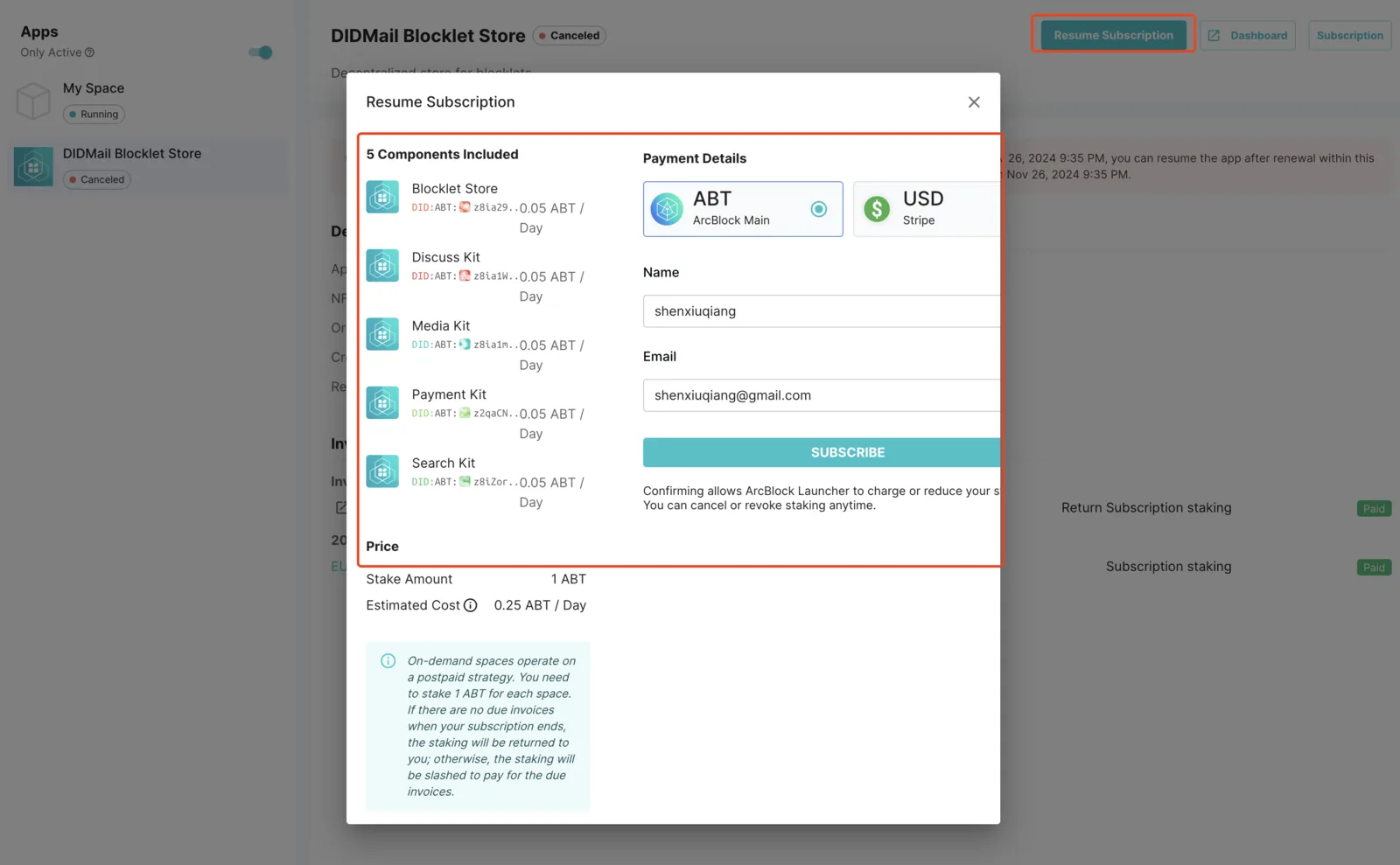Image resolution: width=1400 pixels, height=865 pixels.
Task: Click the Discuss Kit DID avatar icon
Action: pos(465,276)
